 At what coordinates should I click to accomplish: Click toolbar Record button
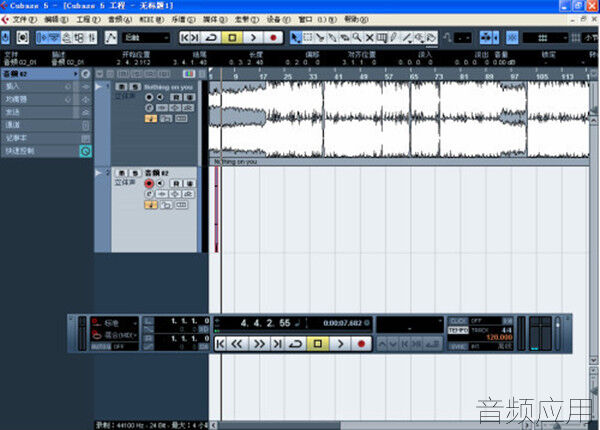[x=273, y=37]
